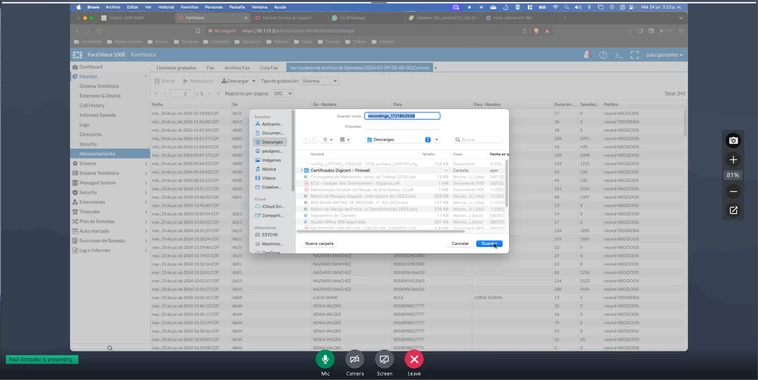Open the list view options dropdown in the dialog
Viewport: 758px width, 380px height.
tap(328, 140)
